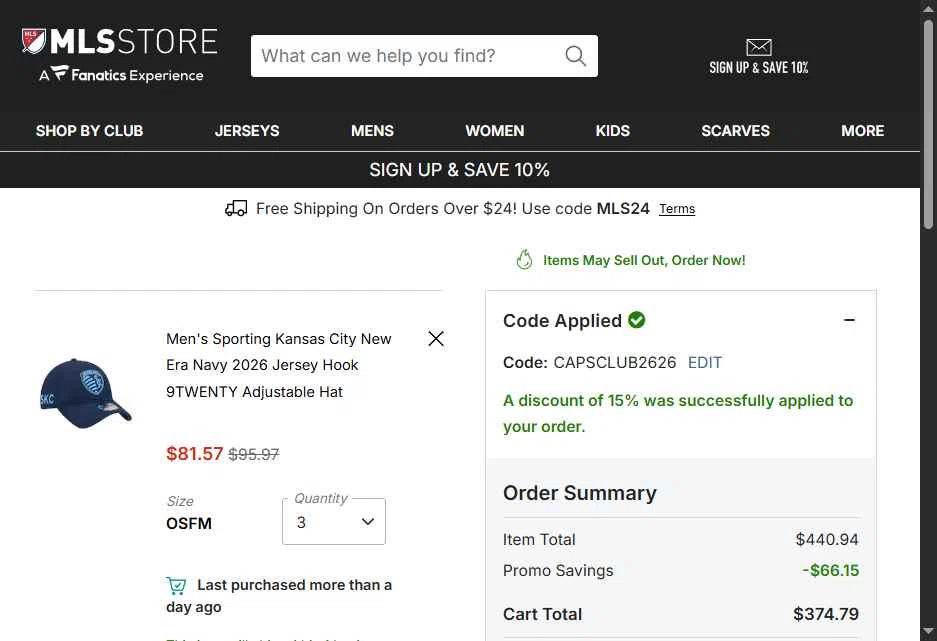The width and height of the screenshot is (937, 641).
Task: Click the navy hat product thumbnail
Action: [x=85, y=394]
